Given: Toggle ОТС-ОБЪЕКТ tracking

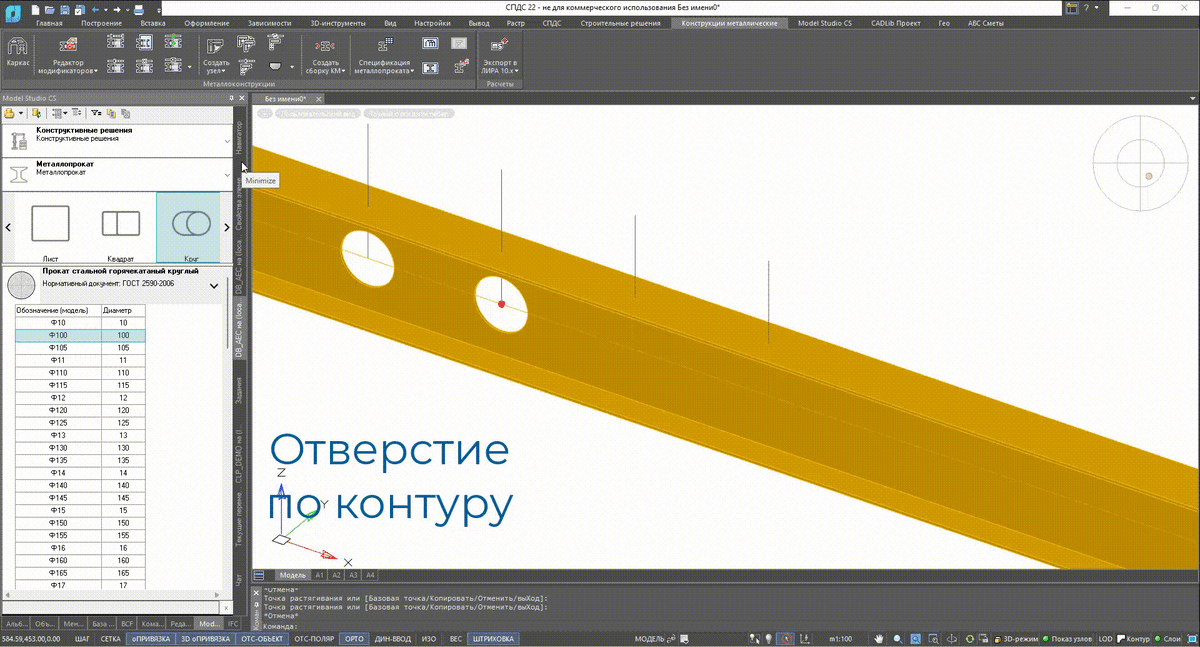Looking at the screenshot, I should [262, 638].
